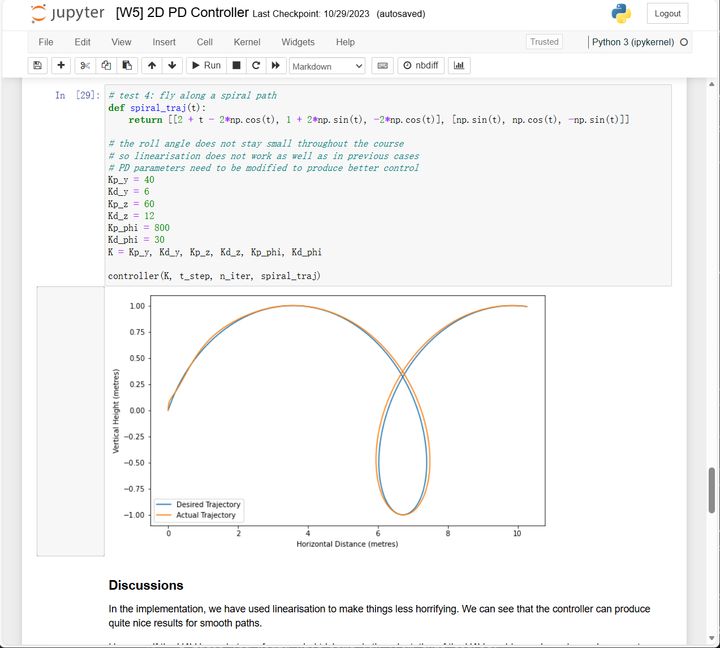720x648 pixels.
Task: Insert a cell below with plus icon
Action: coord(61,65)
